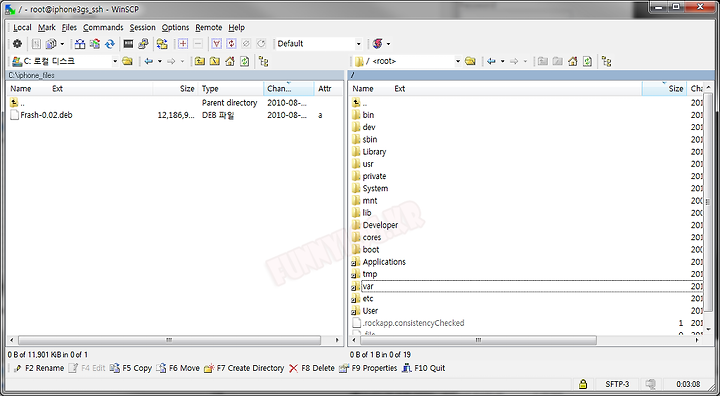This screenshot has width=720, height=396.
Task: Open the Remote menu
Action: (208, 28)
